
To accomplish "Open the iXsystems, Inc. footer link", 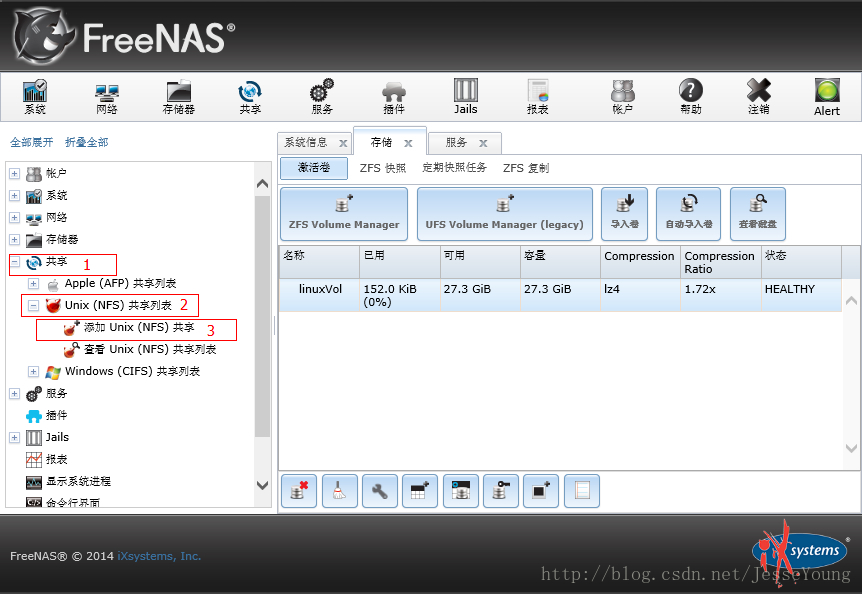I will pyautogui.click(x=159, y=556).
